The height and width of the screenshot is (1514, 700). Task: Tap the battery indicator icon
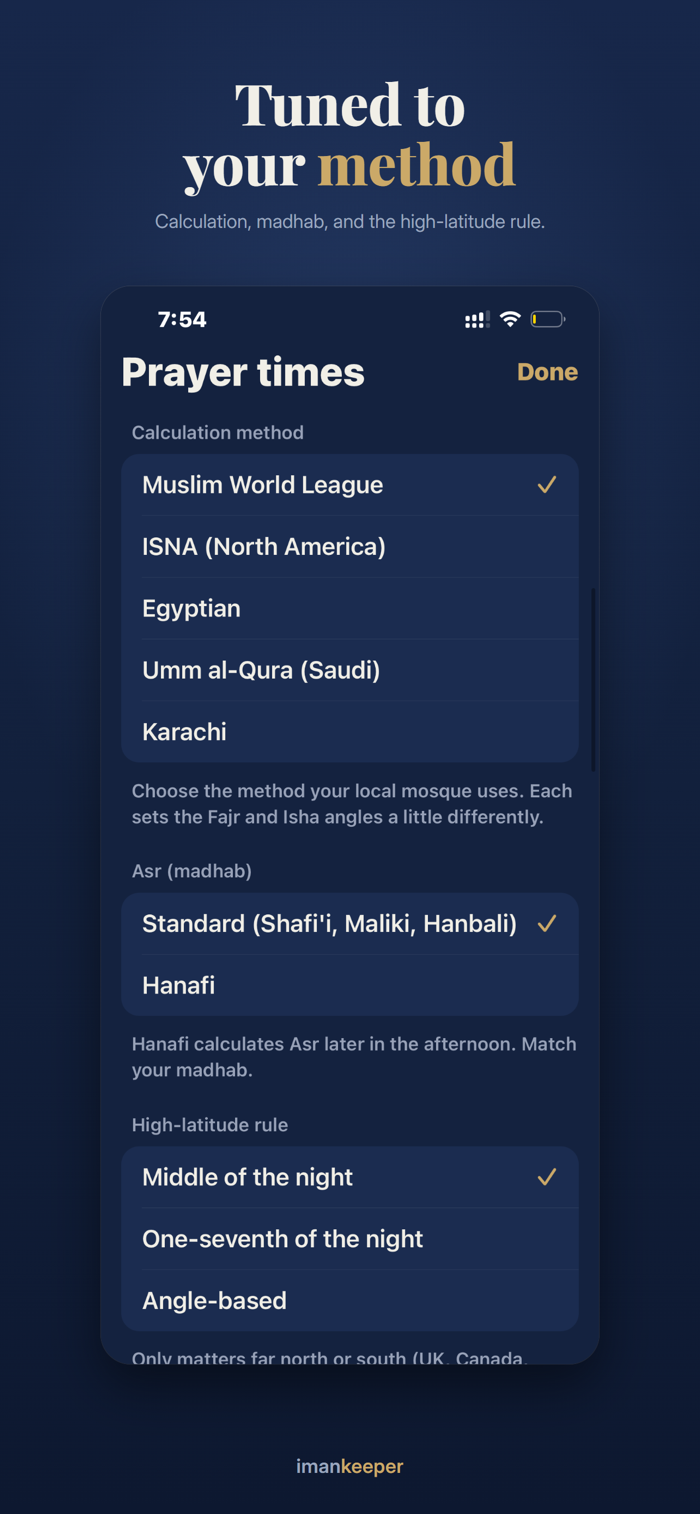point(548,320)
